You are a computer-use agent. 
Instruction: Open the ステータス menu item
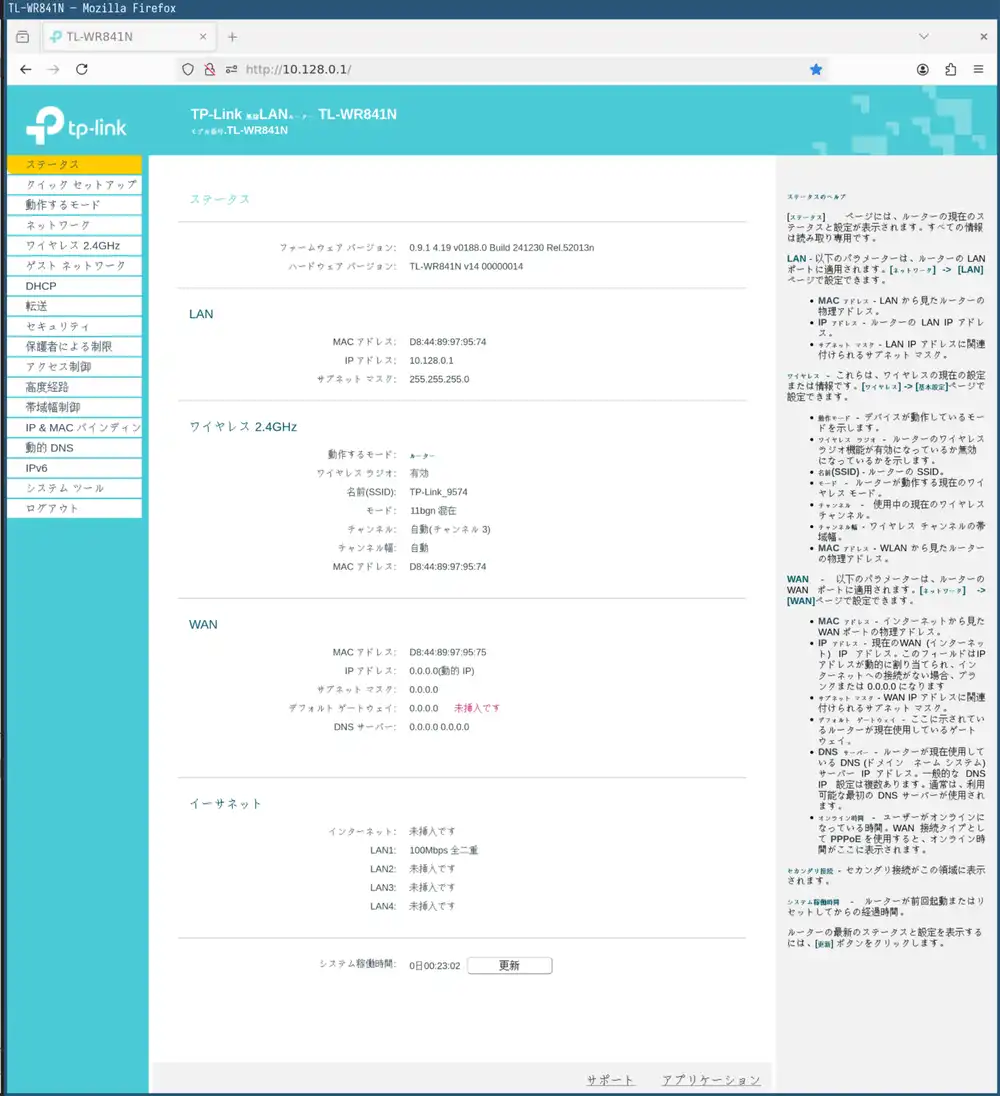[x=74, y=164]
